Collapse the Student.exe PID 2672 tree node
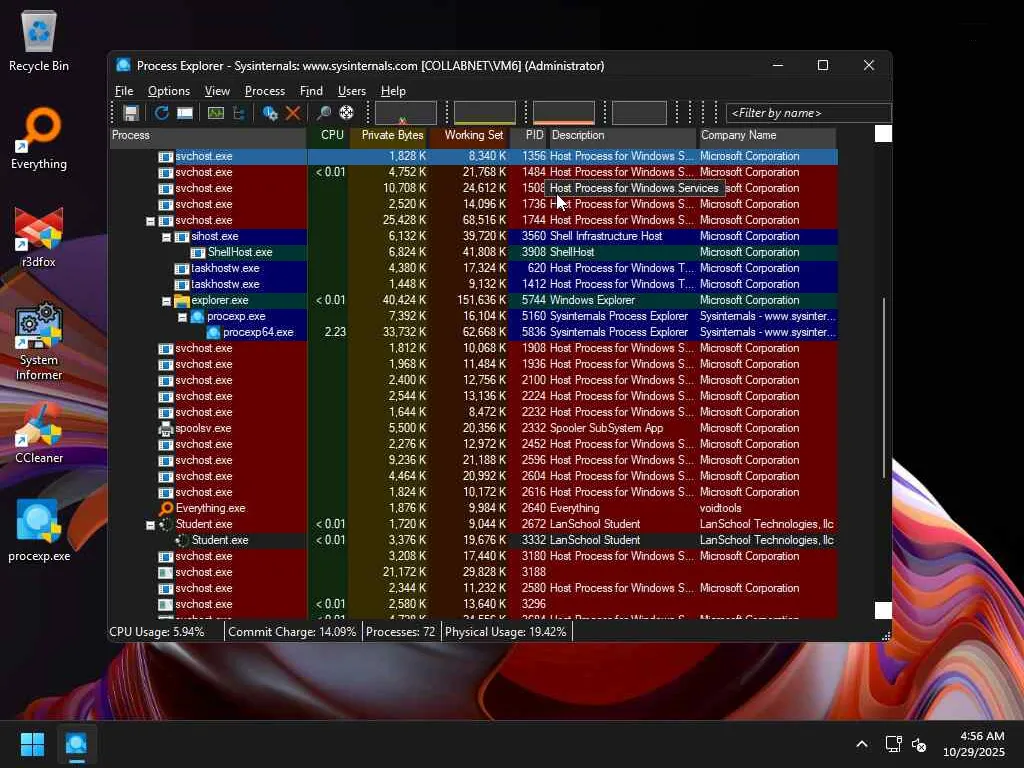Image resolution: width=1024 pixels, height=768 pixels. [150, 524]
